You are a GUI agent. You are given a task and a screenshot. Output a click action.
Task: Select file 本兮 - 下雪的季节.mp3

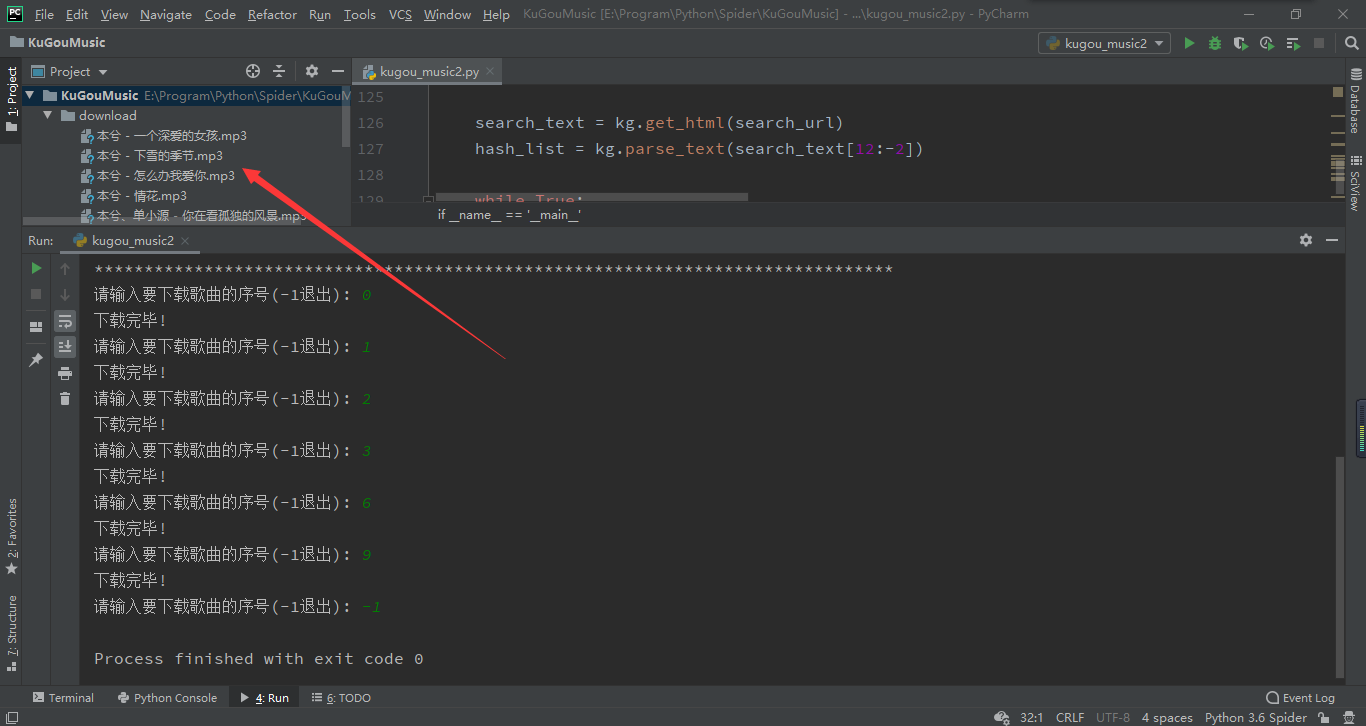tap(152, 156)
